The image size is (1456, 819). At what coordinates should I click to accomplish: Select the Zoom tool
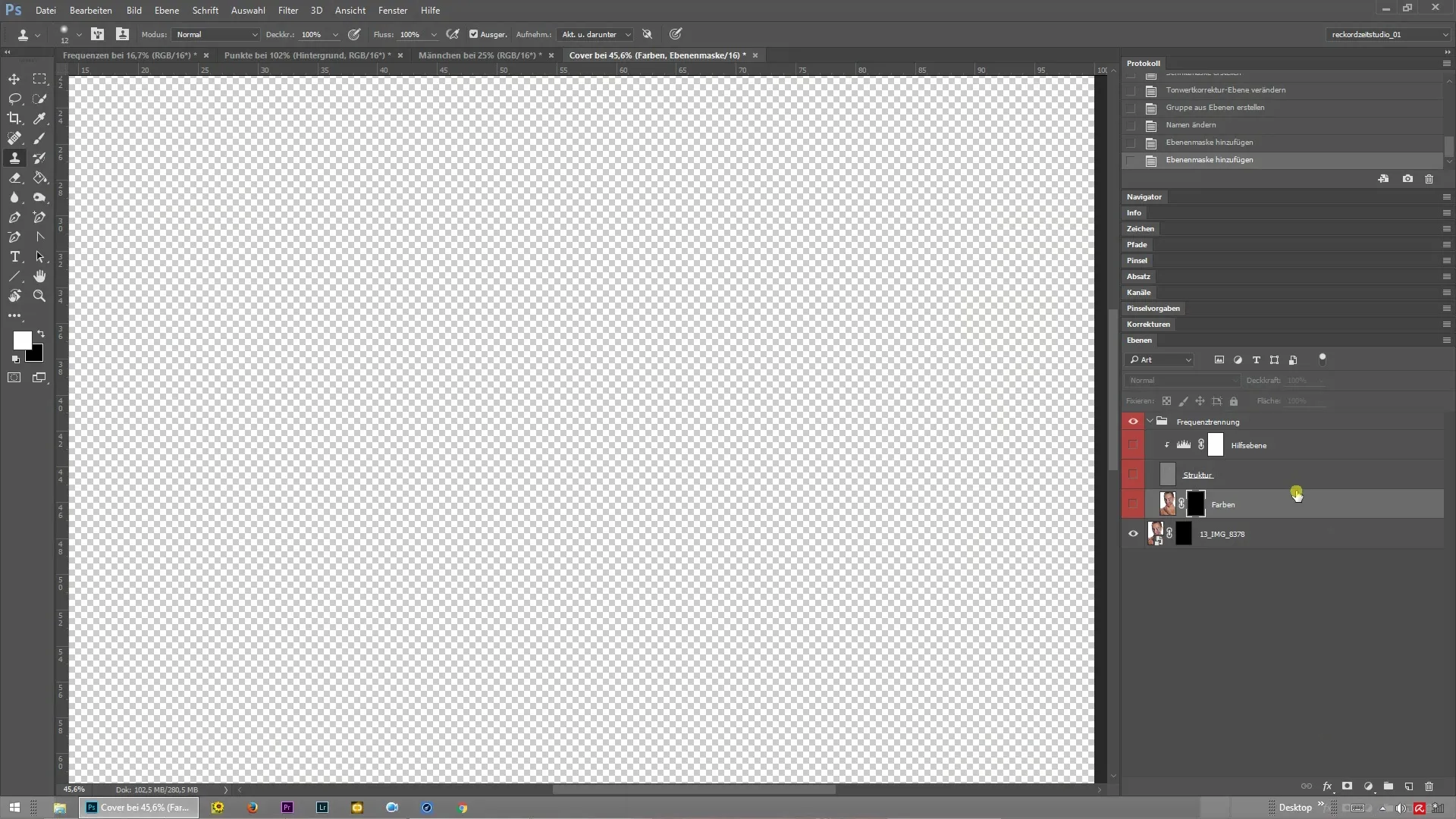[39, 296]
